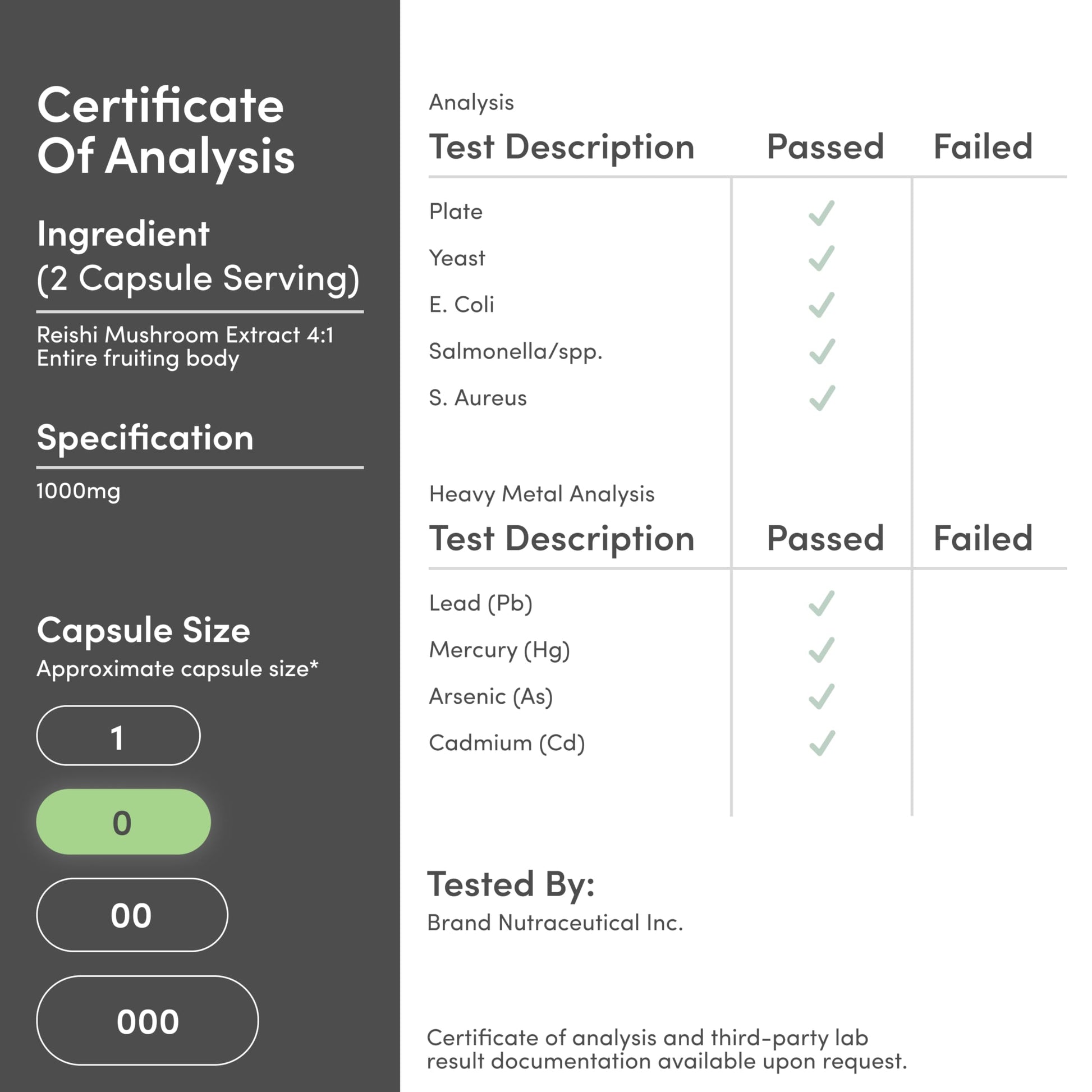
Task: Select capsule size 1 pill
Action: pos(118,735)
